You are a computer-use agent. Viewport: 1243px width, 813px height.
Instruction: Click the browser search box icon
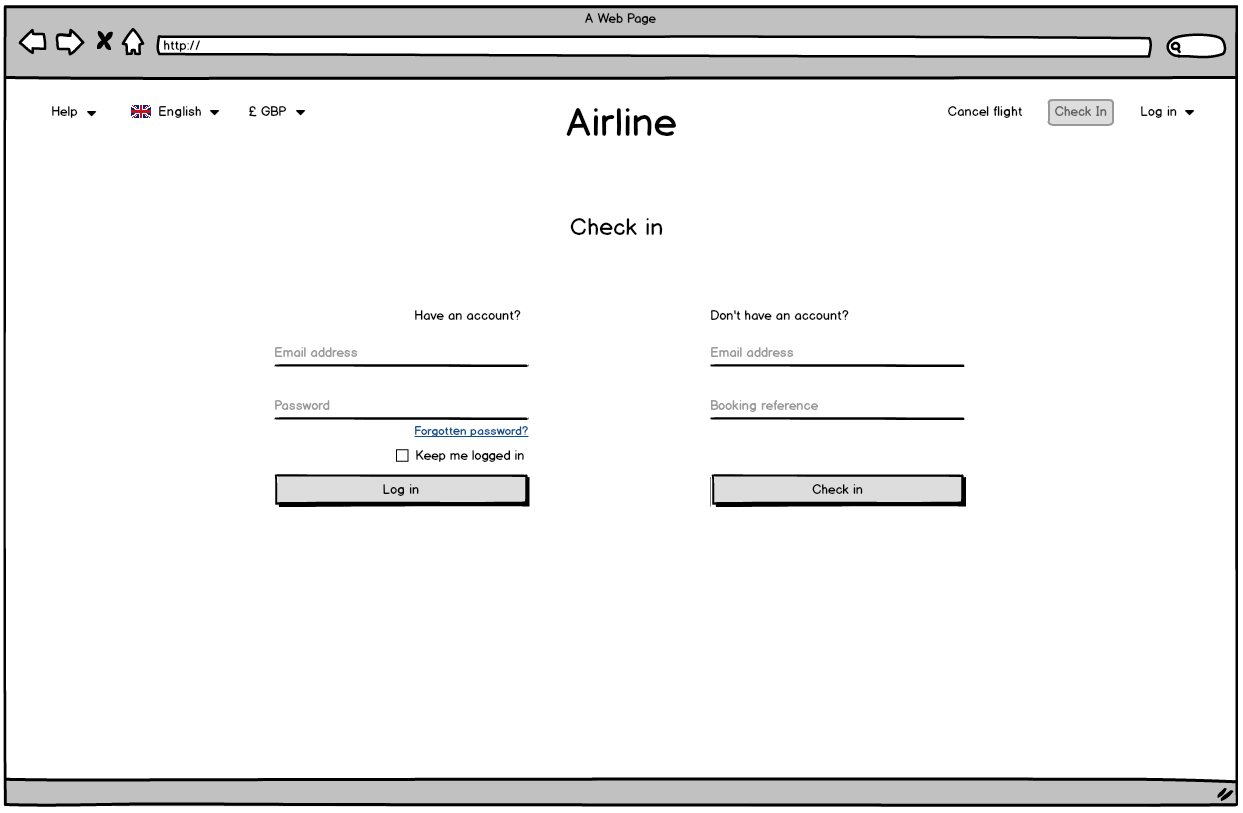[1196, 46]
